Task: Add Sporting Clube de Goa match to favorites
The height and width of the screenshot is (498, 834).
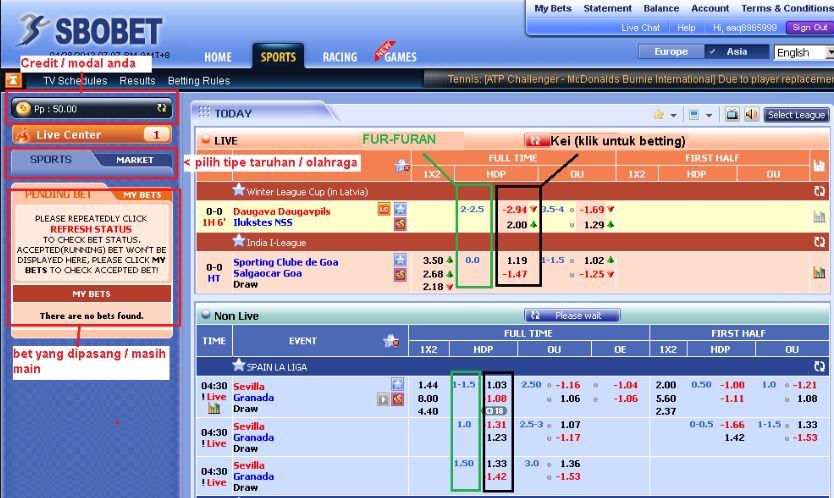Action: [400, 260]
